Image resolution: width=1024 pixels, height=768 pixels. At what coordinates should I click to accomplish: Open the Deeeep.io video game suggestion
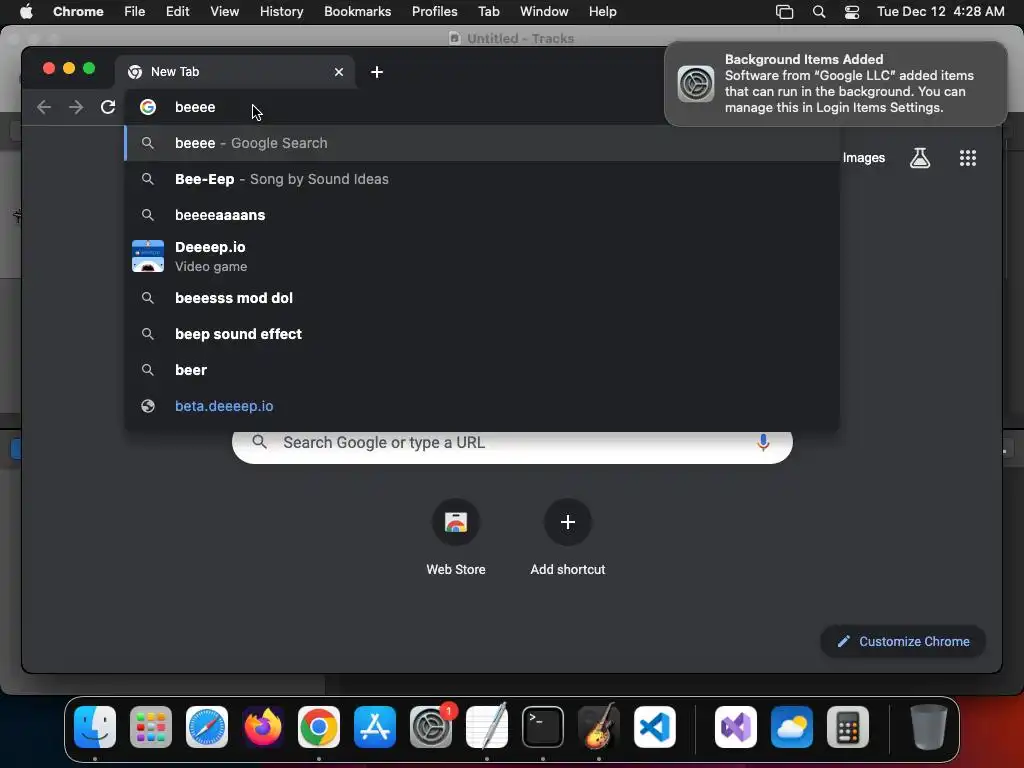pos(481,256)
